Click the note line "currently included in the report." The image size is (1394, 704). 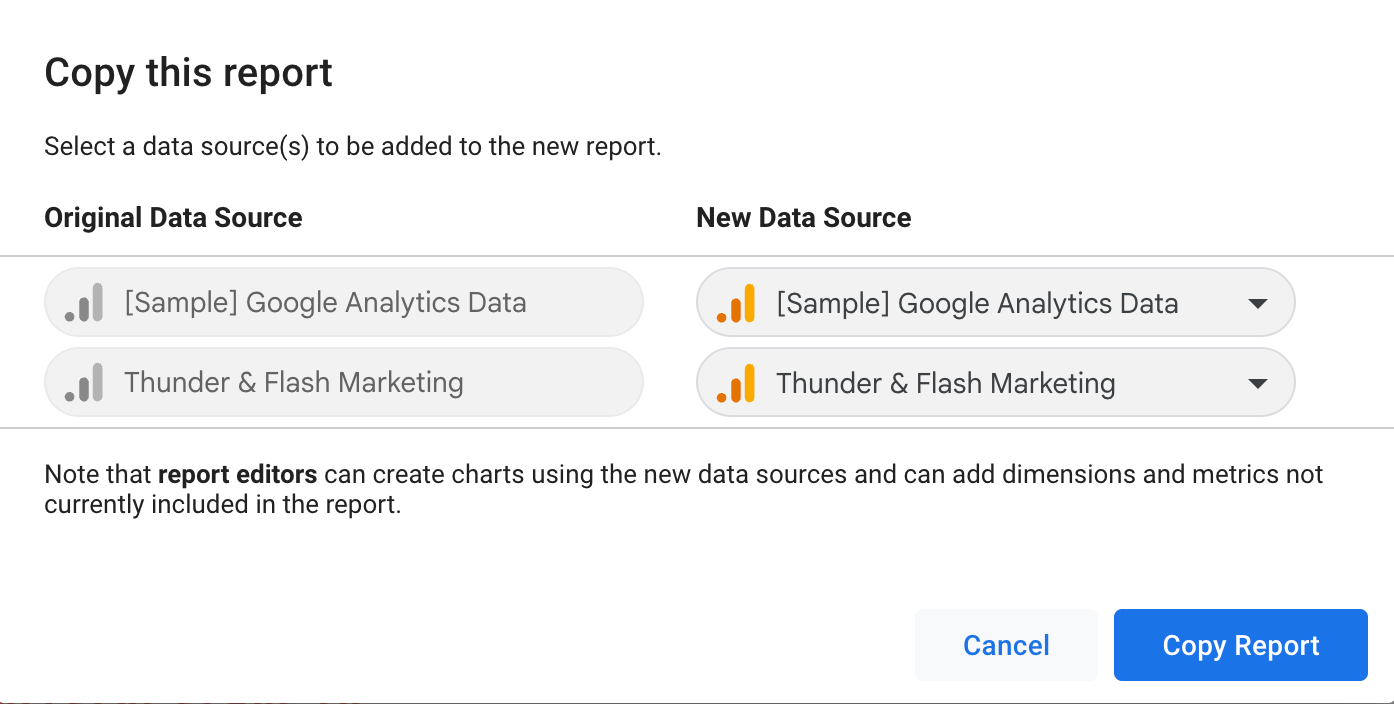(223, 505)
